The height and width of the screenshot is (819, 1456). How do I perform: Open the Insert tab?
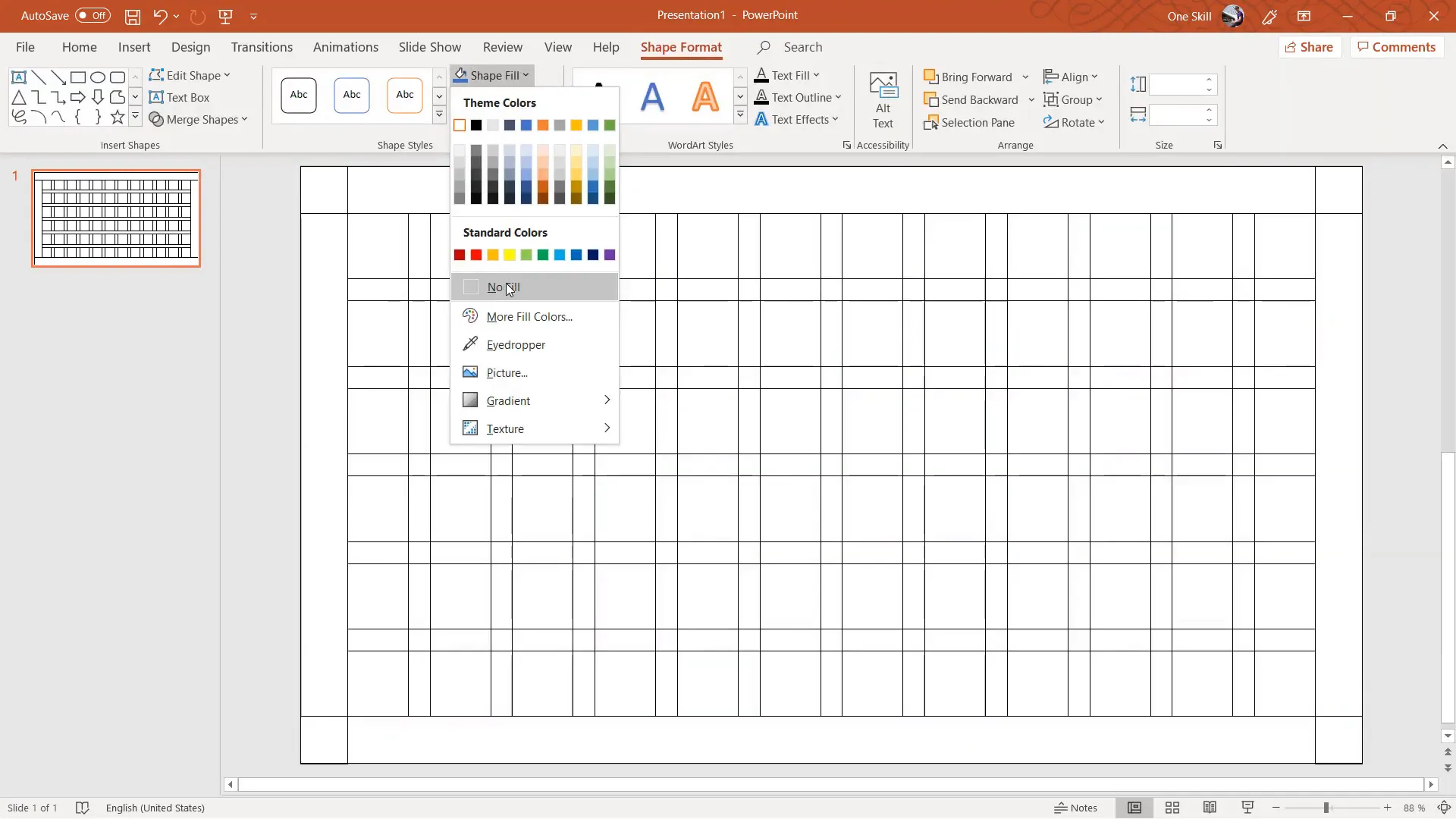(134, 47)
